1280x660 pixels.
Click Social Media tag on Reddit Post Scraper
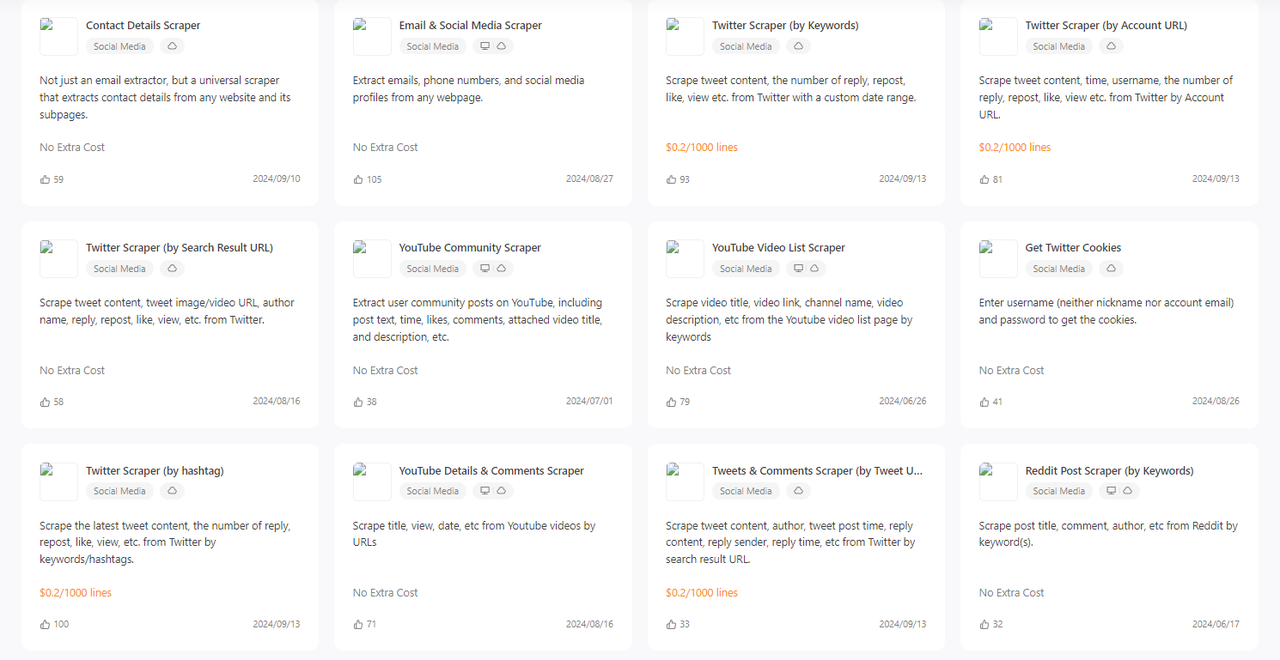tap(1058, 492)
